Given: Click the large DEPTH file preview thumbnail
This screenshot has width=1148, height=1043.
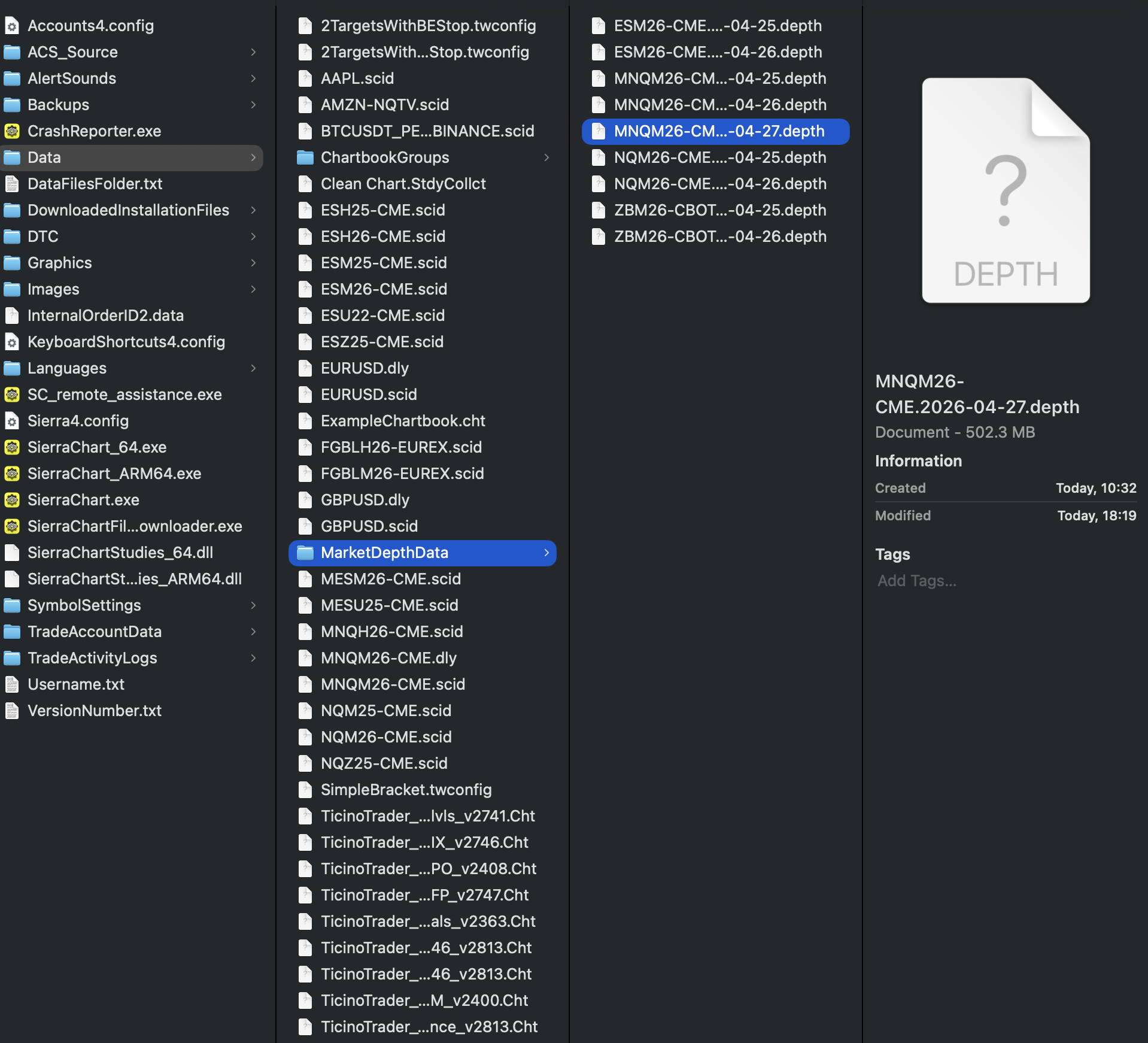Looking at the screenshot, I should (x=1006, y=190).
